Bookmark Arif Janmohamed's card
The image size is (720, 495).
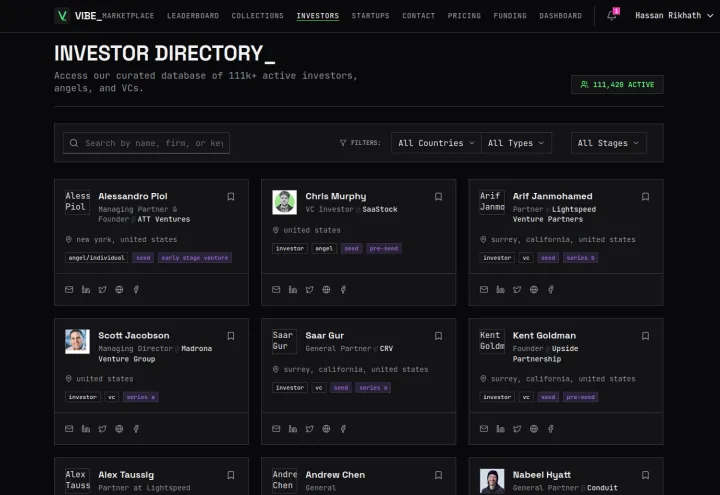pos(645,197)
